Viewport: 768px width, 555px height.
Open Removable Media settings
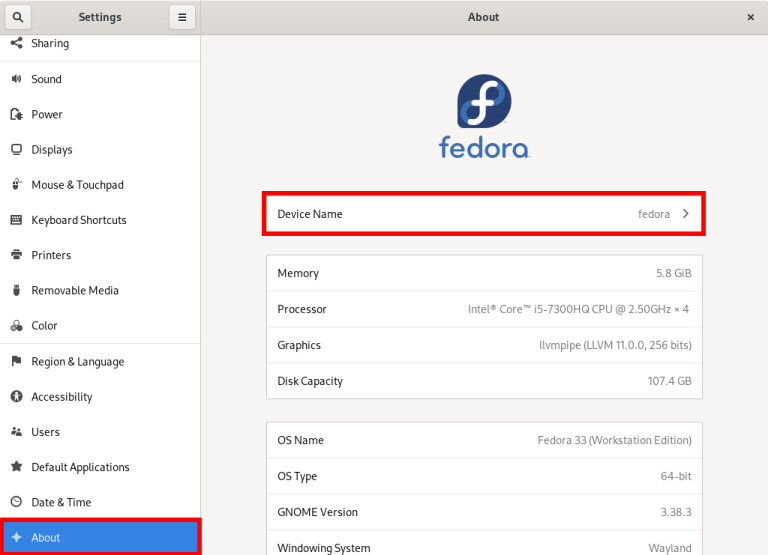[74, 291]
